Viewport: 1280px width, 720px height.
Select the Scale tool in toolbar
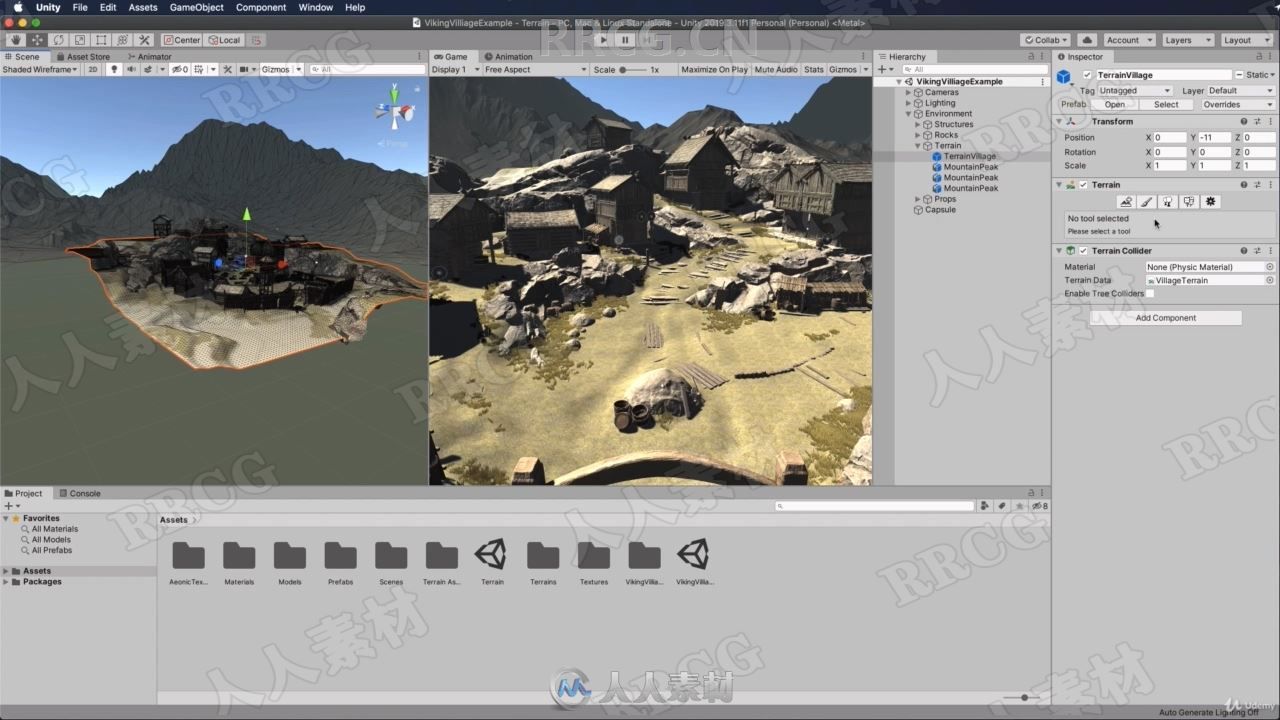pos(79,40)
